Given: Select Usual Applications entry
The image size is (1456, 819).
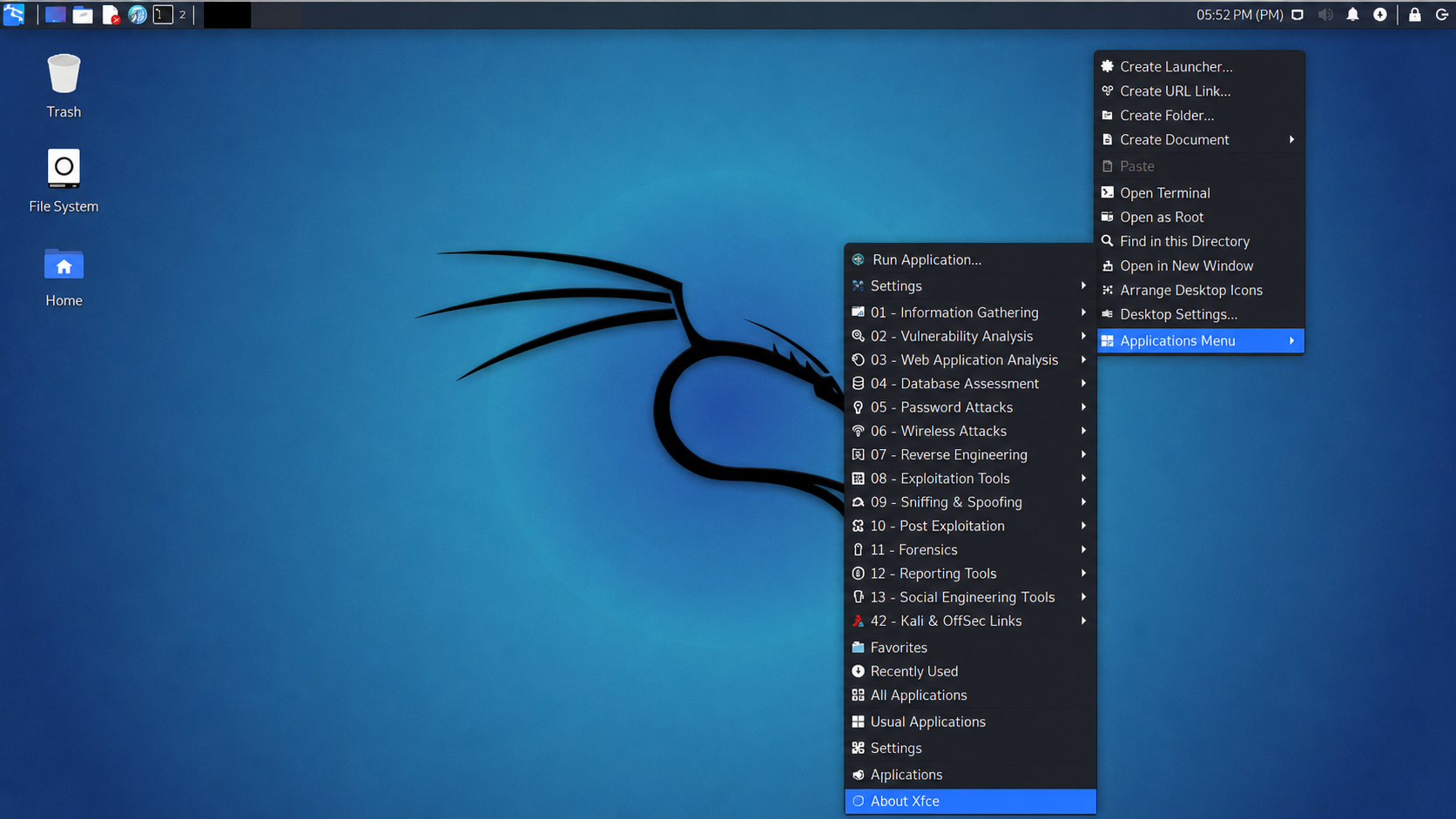Looking at the screenshot, I should tap(970, 722).
